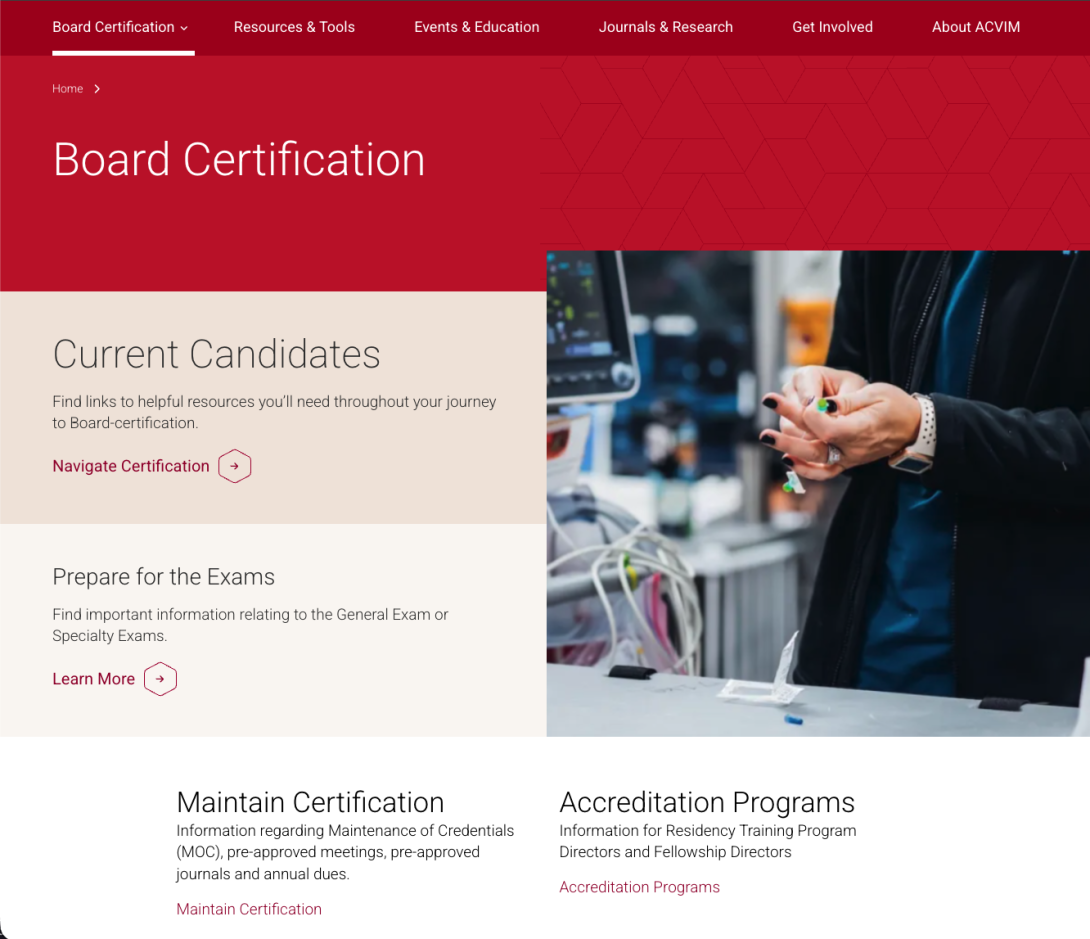Open the Events & Education menu

click(x=477, y=27)
